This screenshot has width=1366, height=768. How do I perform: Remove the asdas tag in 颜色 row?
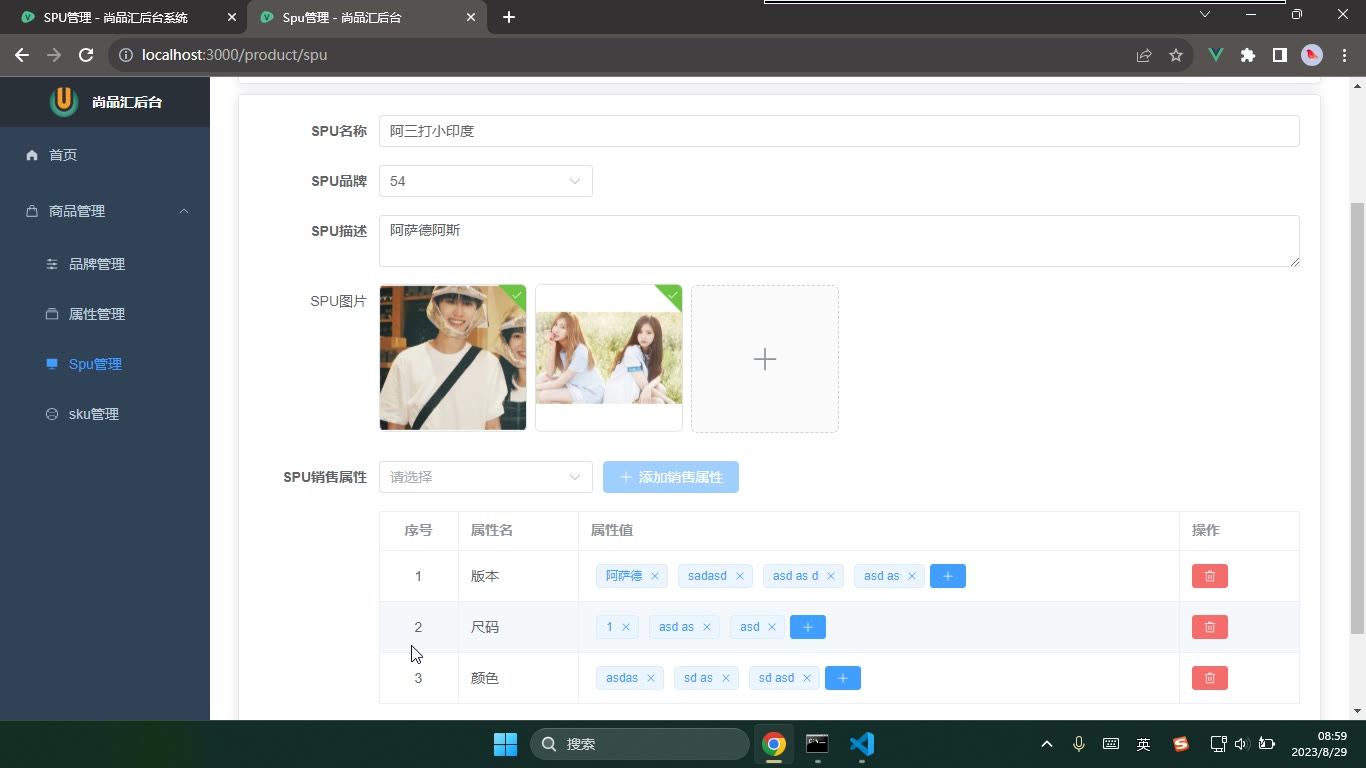pos(651,678)
